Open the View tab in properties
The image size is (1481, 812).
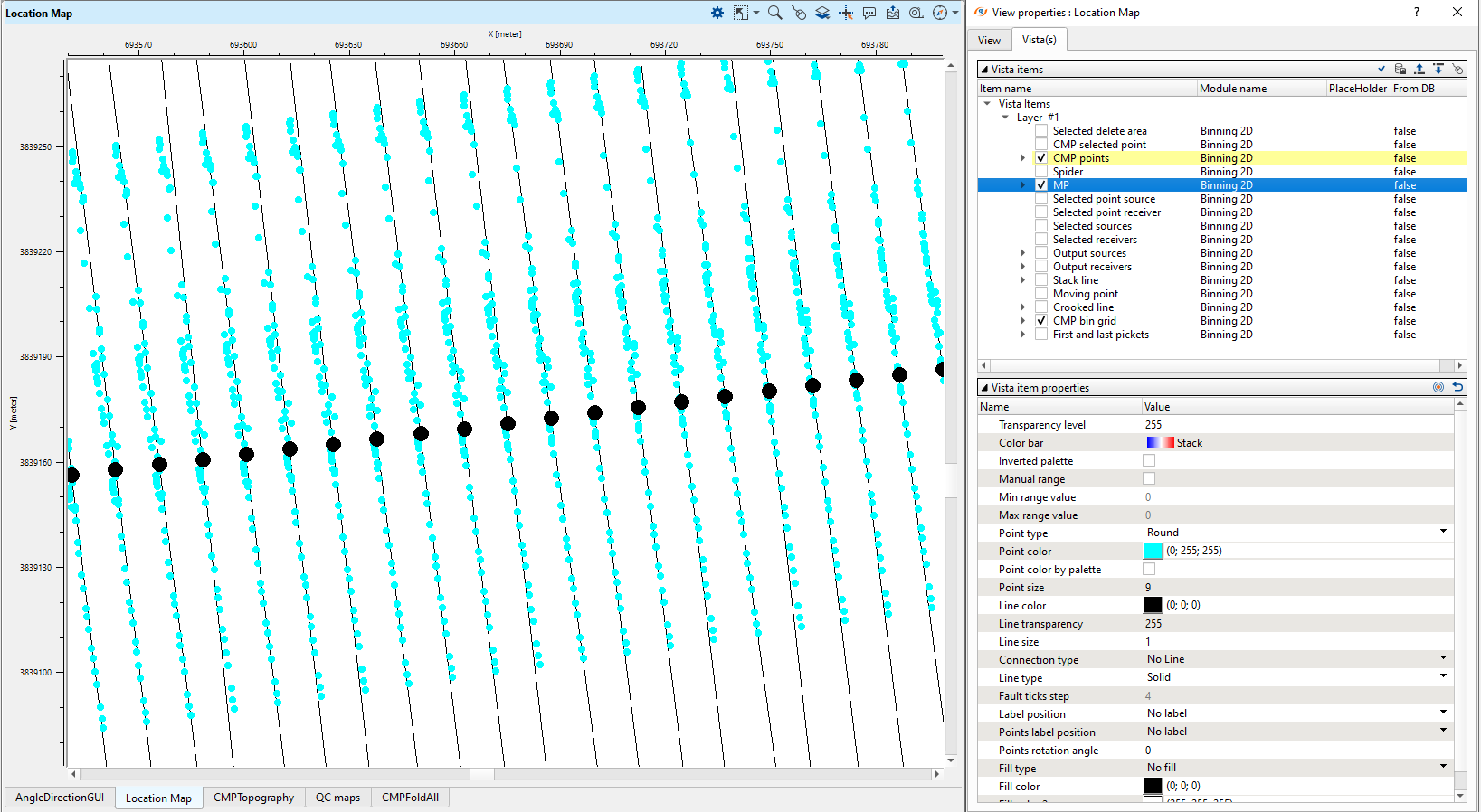pyautogui.click(x=989, y=40)
